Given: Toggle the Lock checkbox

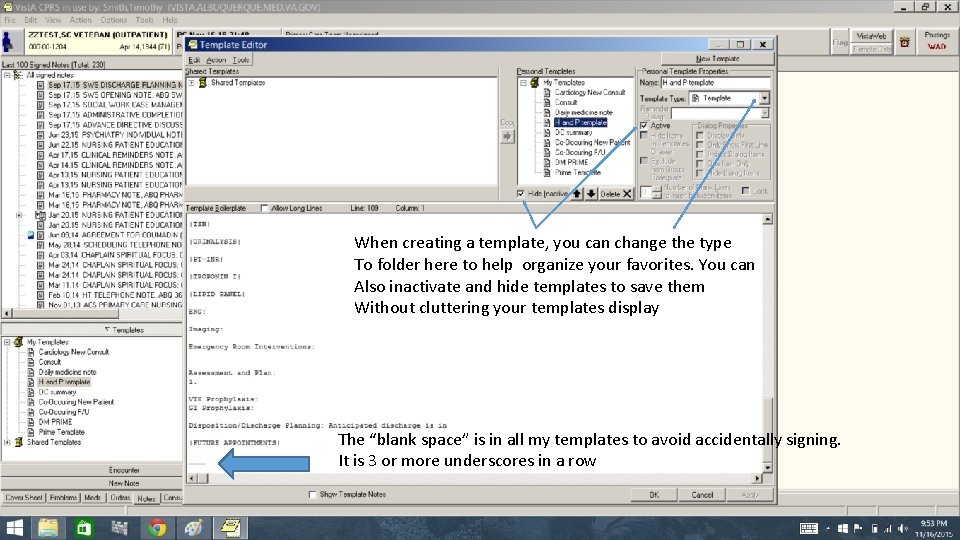Looking at the screenshot, I should click(745, 191).
